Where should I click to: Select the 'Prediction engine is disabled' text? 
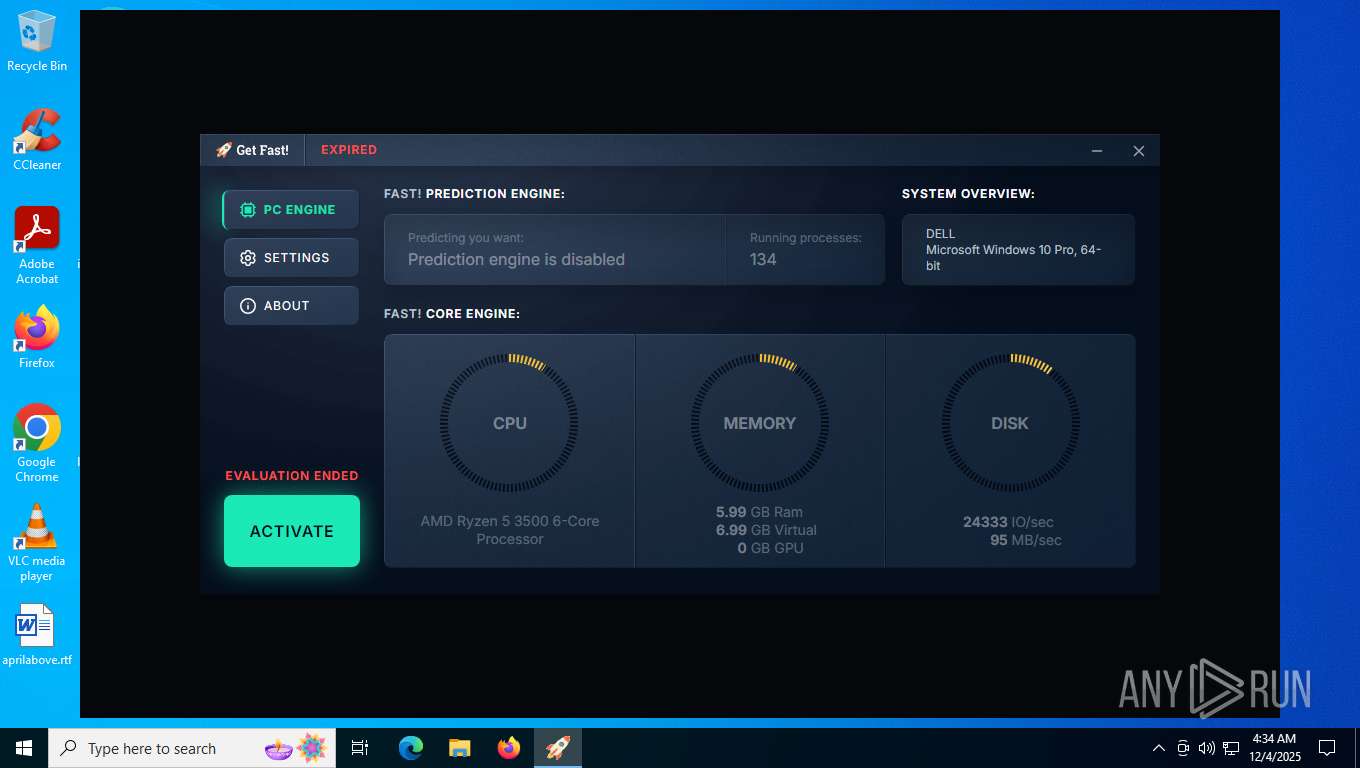point(516,260)
